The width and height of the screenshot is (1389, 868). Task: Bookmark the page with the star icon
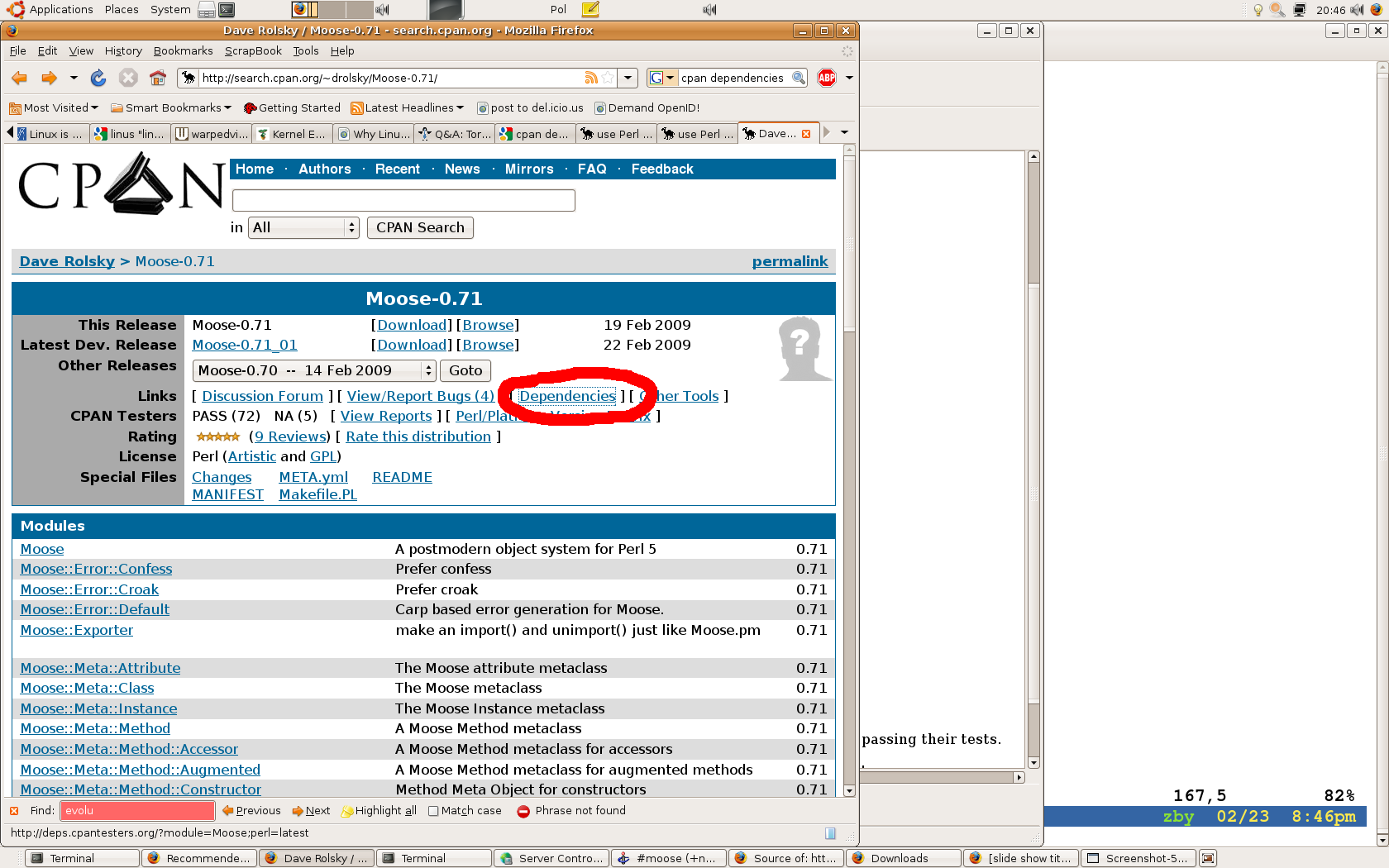click(608, 78)
